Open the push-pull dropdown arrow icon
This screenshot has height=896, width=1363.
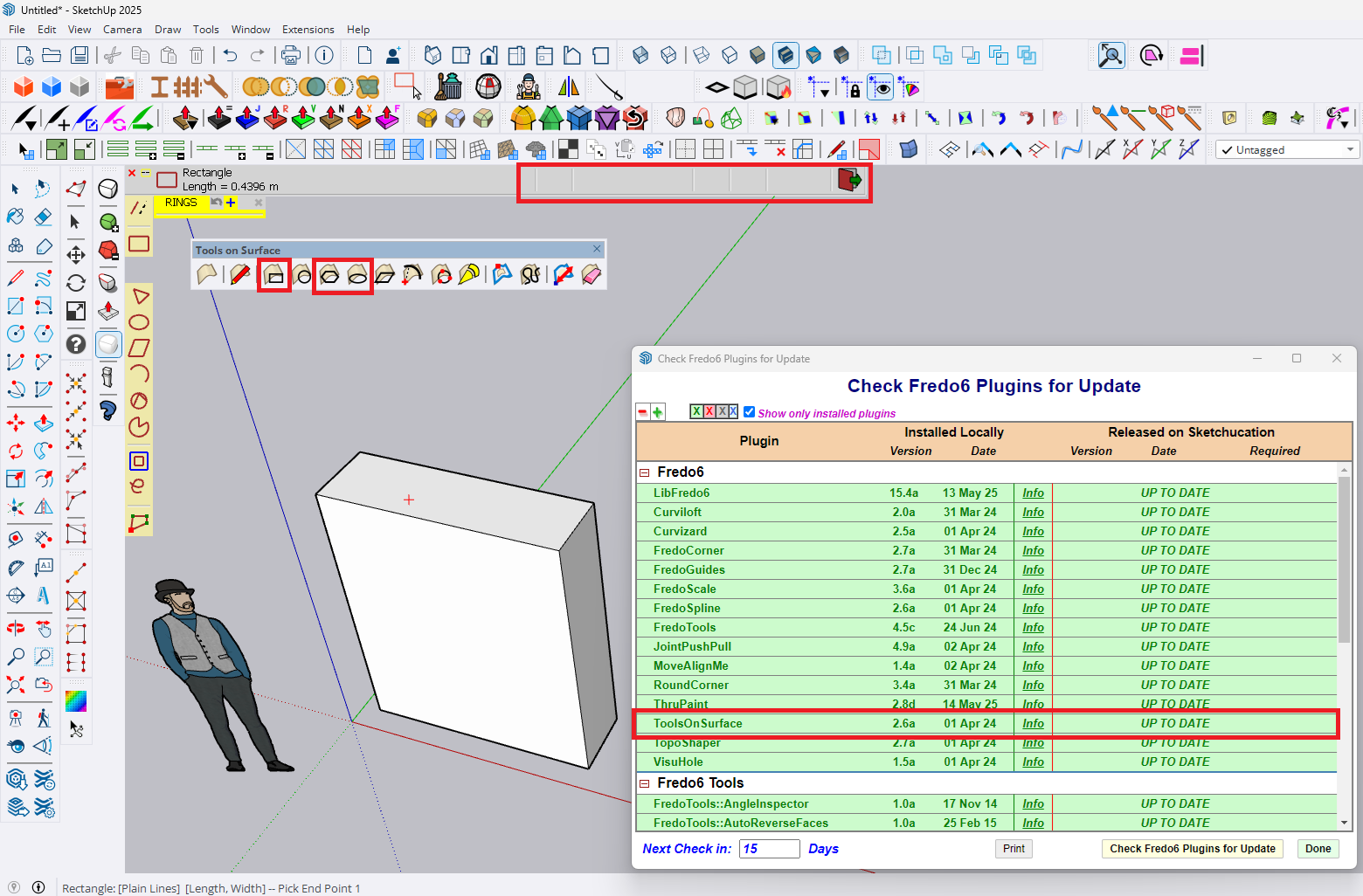(x=184, y=117)
